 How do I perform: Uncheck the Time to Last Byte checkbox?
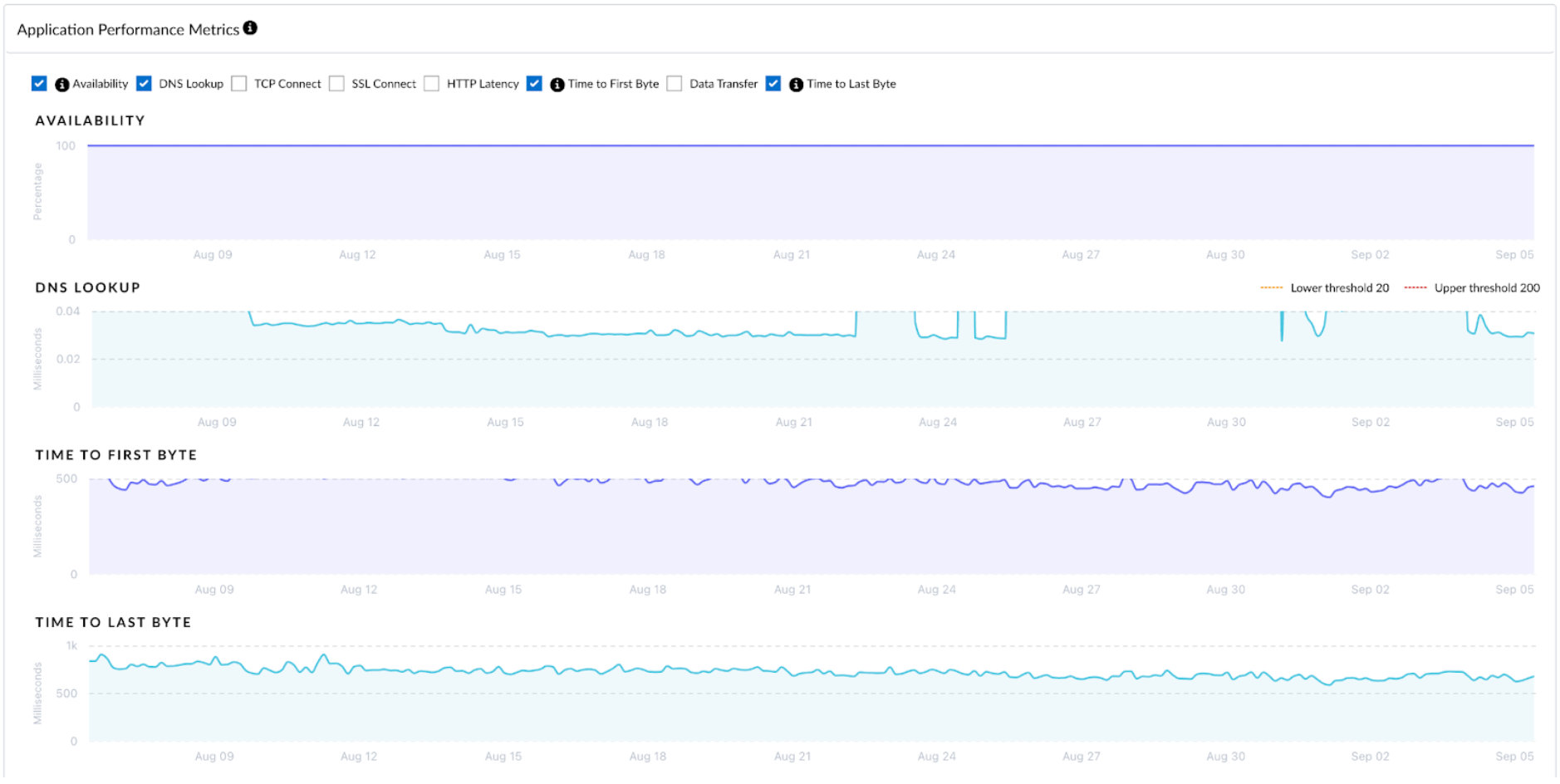click(x=773, y=84)
